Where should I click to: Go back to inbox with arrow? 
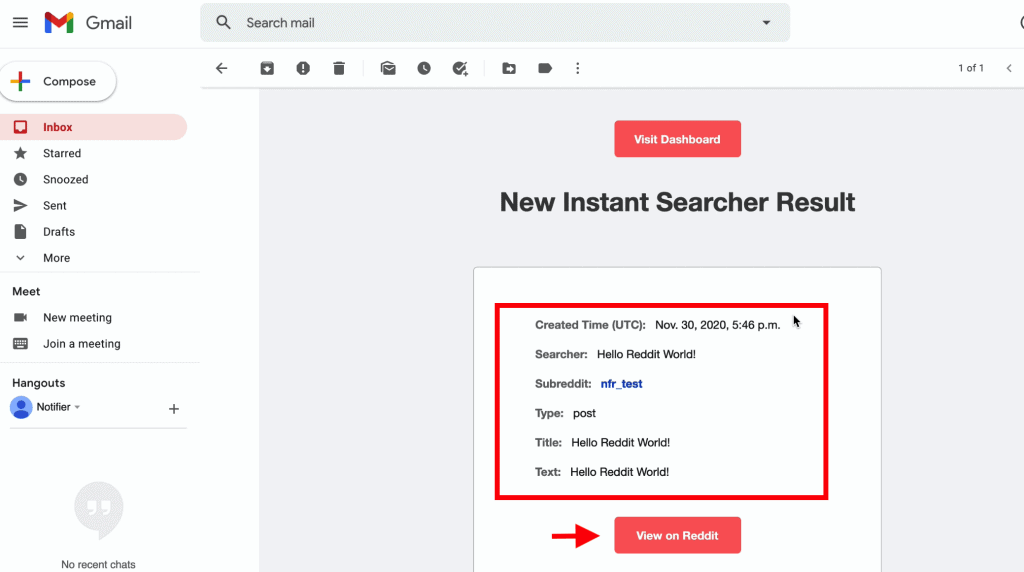tap(222, 68)
